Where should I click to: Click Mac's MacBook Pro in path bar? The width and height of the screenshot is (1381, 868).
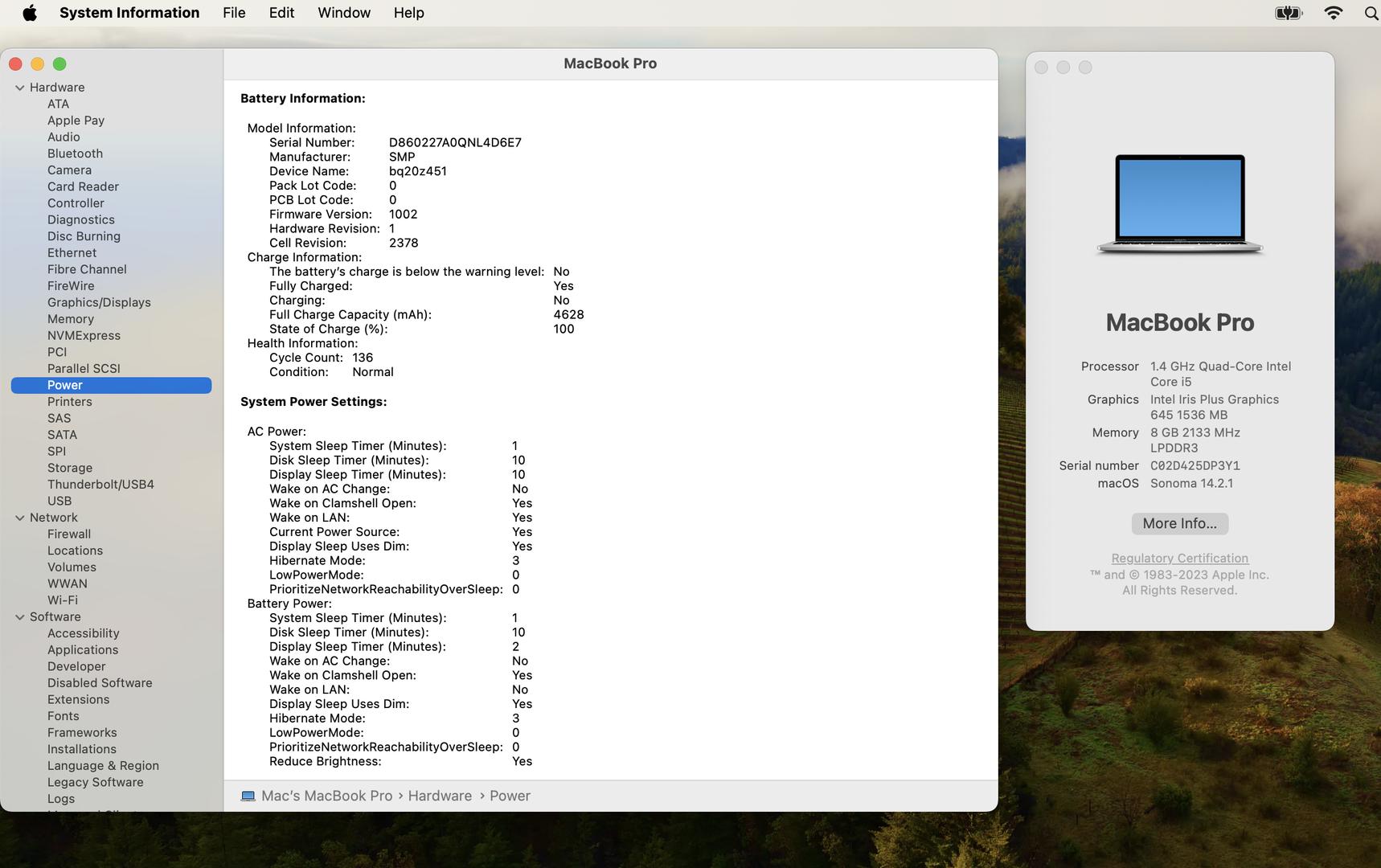[327, 796]
